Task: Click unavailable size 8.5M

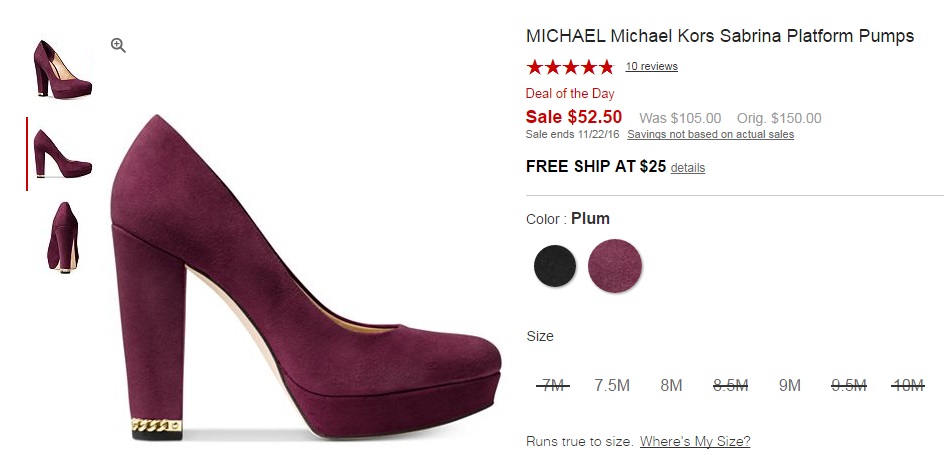Action: pyautogui.click(x=730, y=386)
